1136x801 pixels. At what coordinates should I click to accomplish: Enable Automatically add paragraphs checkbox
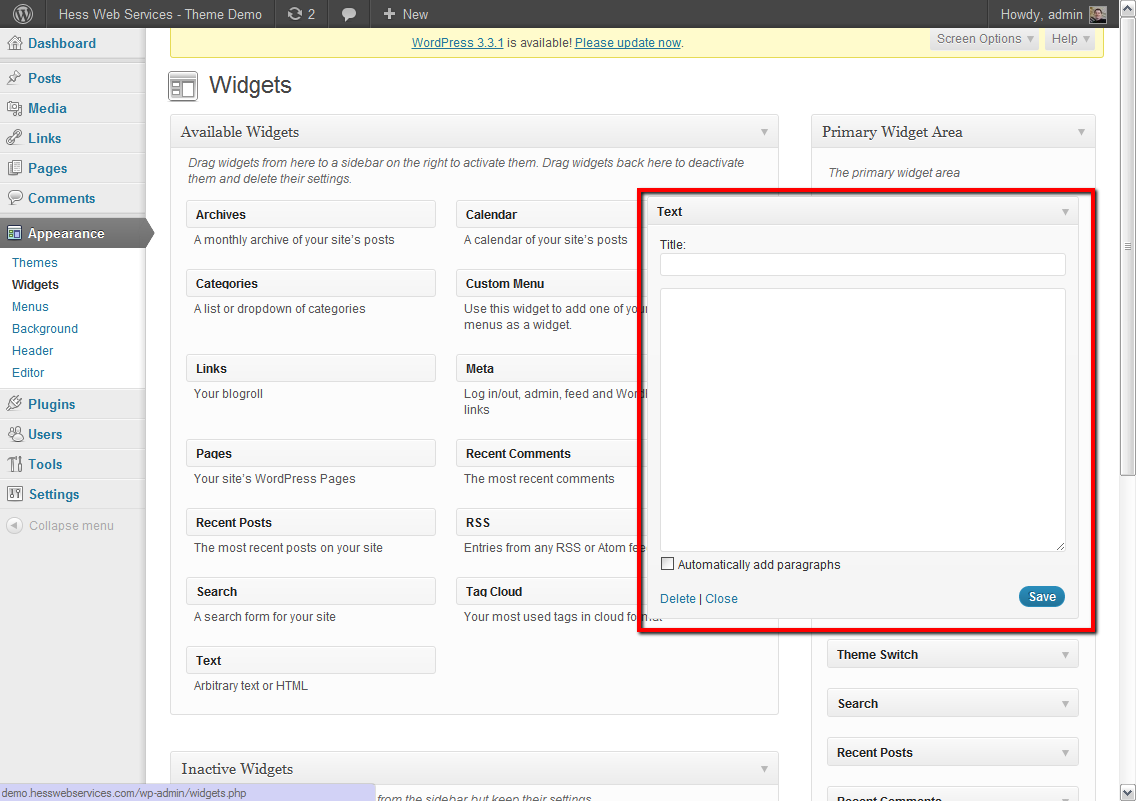[667, 563]
